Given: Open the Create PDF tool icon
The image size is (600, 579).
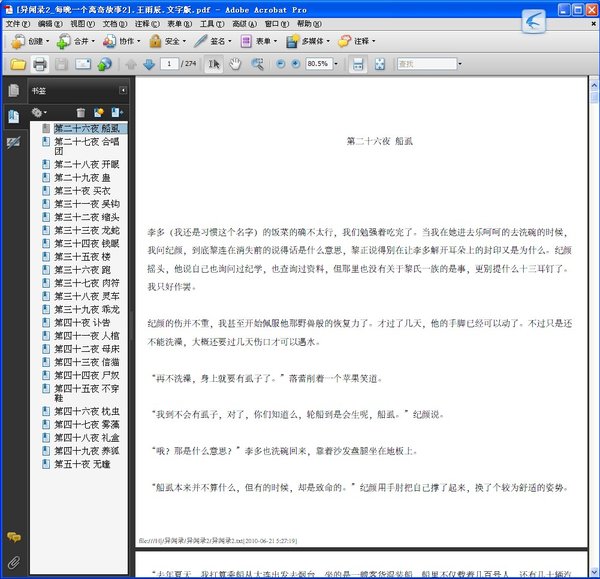Looking at the screenshot, I should point(17,41).
